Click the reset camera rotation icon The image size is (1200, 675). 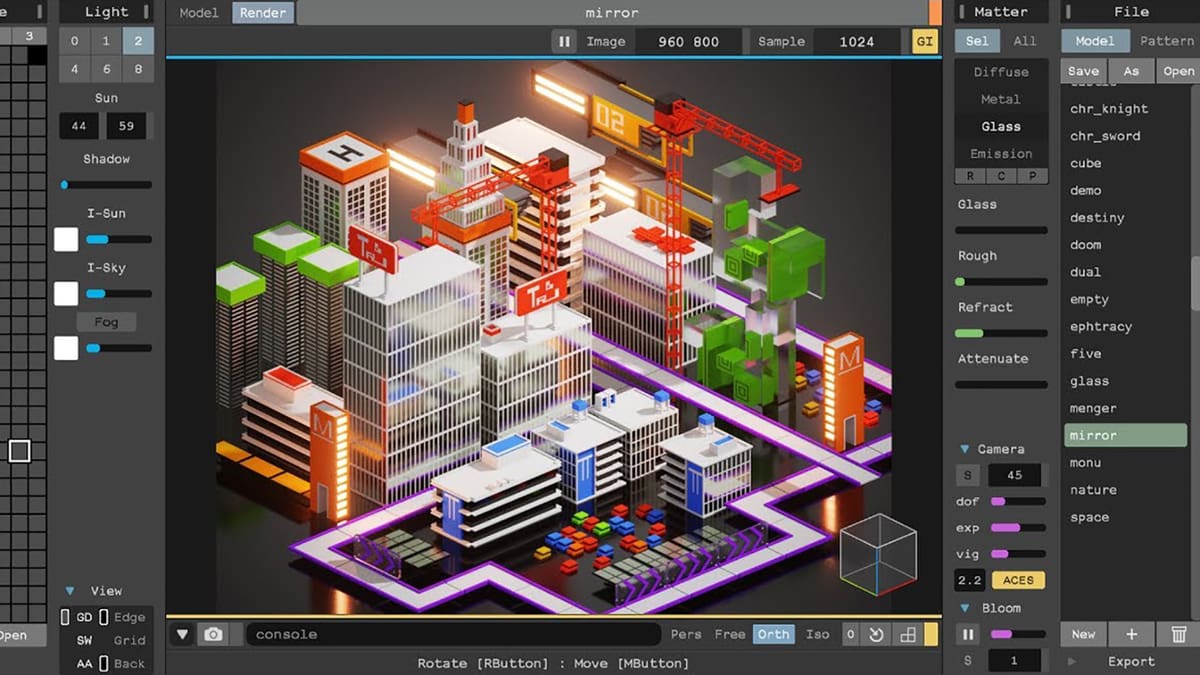click(877, 634)
